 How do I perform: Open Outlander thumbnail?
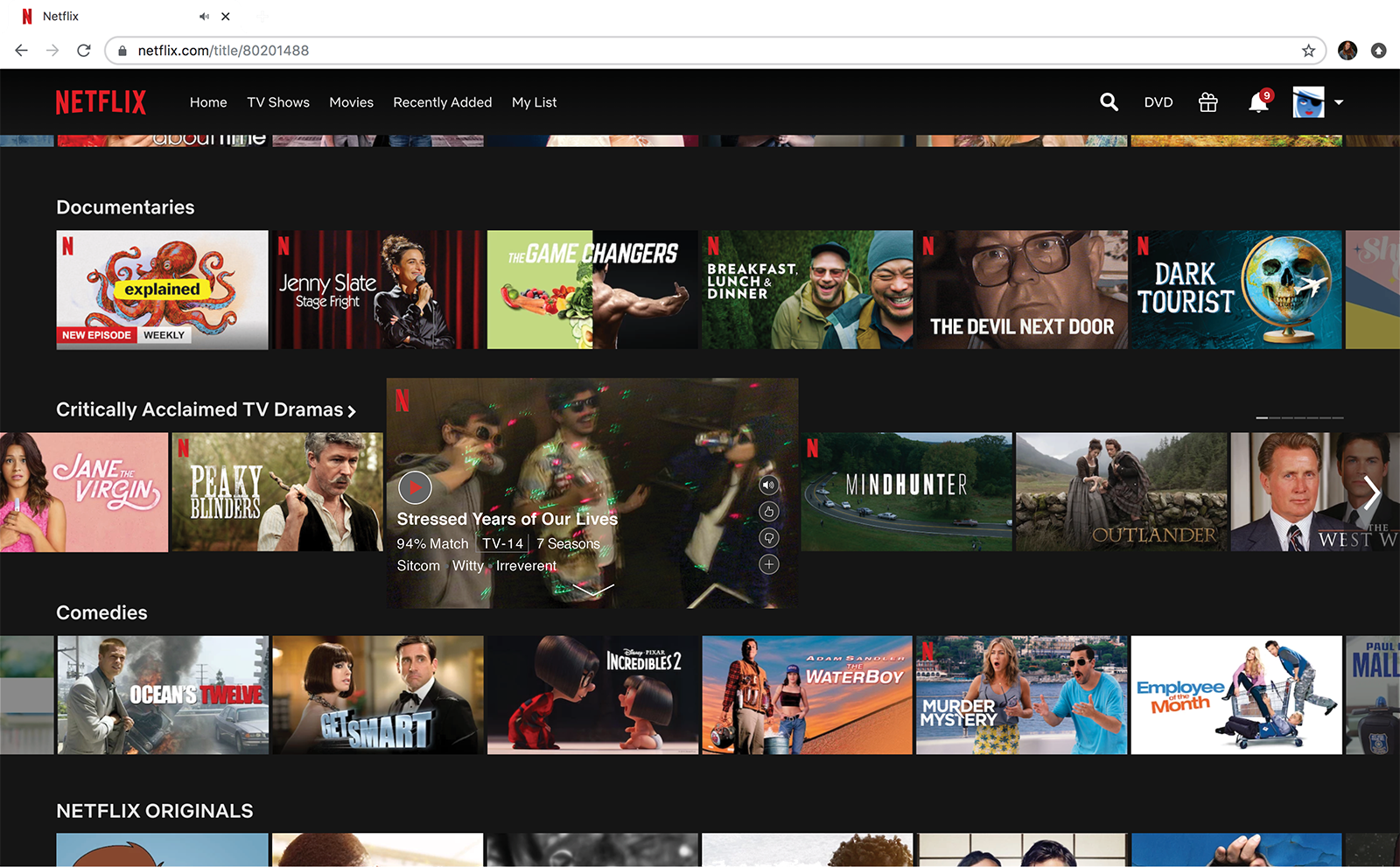coord(1122,493)
